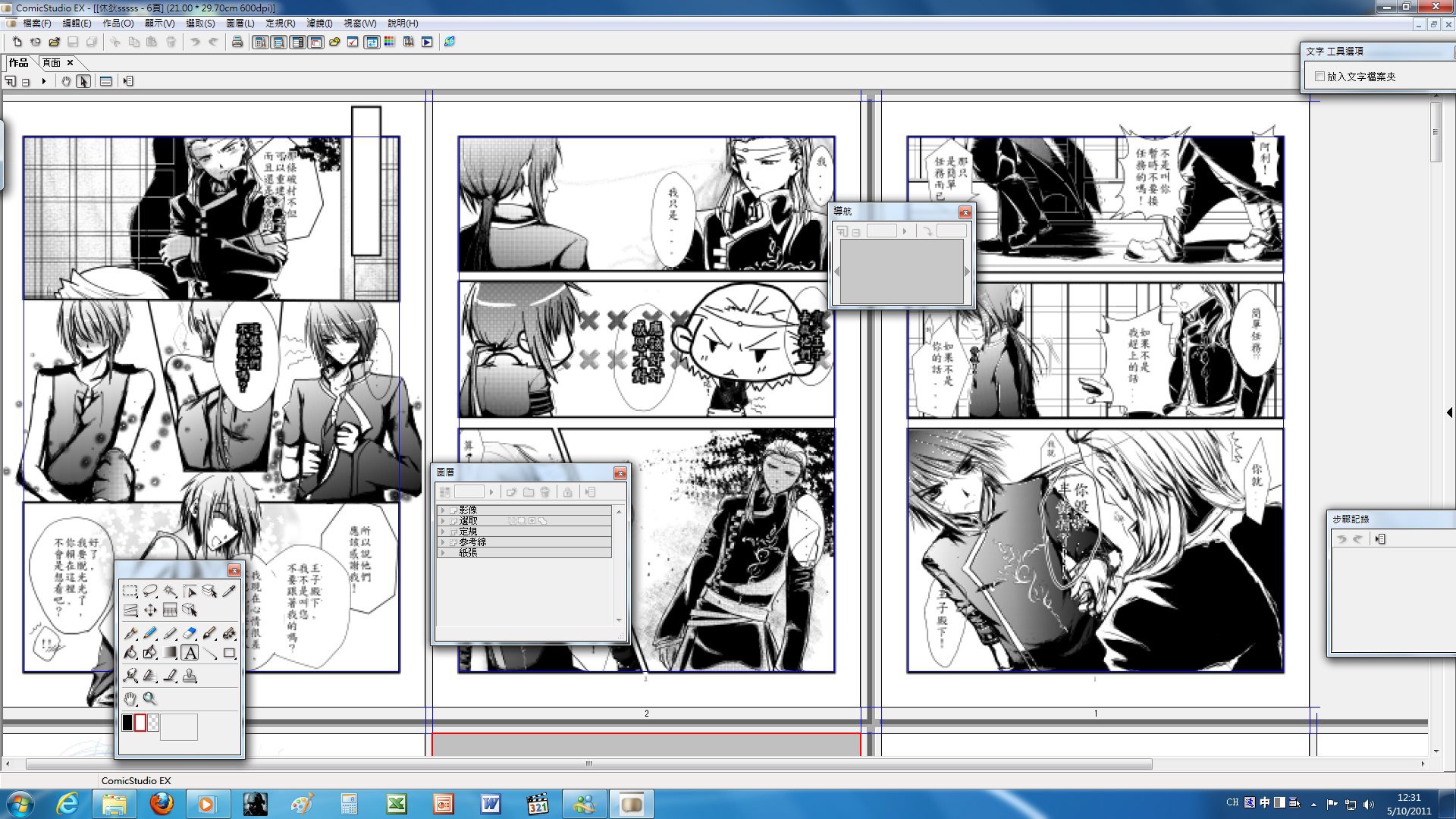This screenshot has width=1456, height=819.
Task: Select the lasso selection tool
Action: [x=149, y=591]
